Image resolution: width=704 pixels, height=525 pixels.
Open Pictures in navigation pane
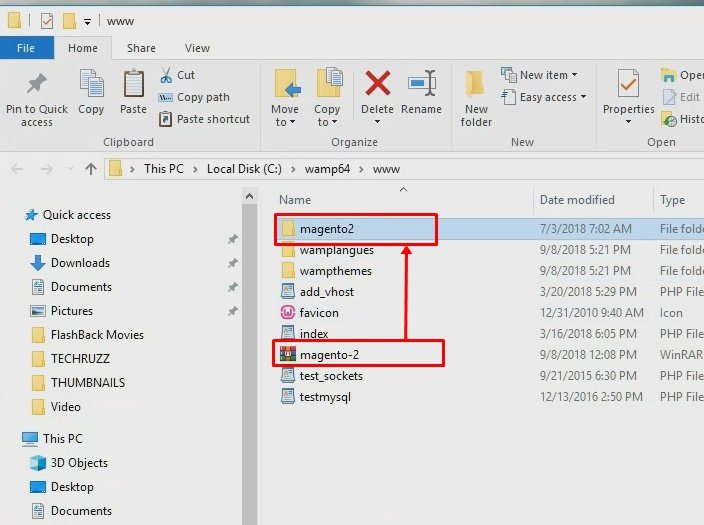pyautogui.click(x=71, y=311)
